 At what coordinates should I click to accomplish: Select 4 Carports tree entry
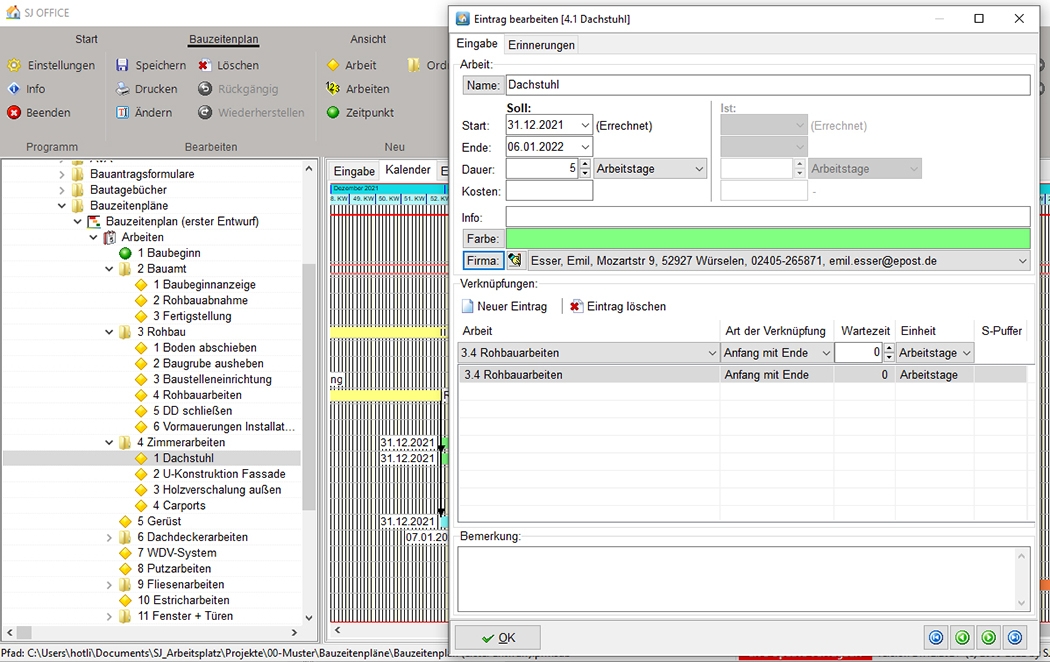point(179,505)
